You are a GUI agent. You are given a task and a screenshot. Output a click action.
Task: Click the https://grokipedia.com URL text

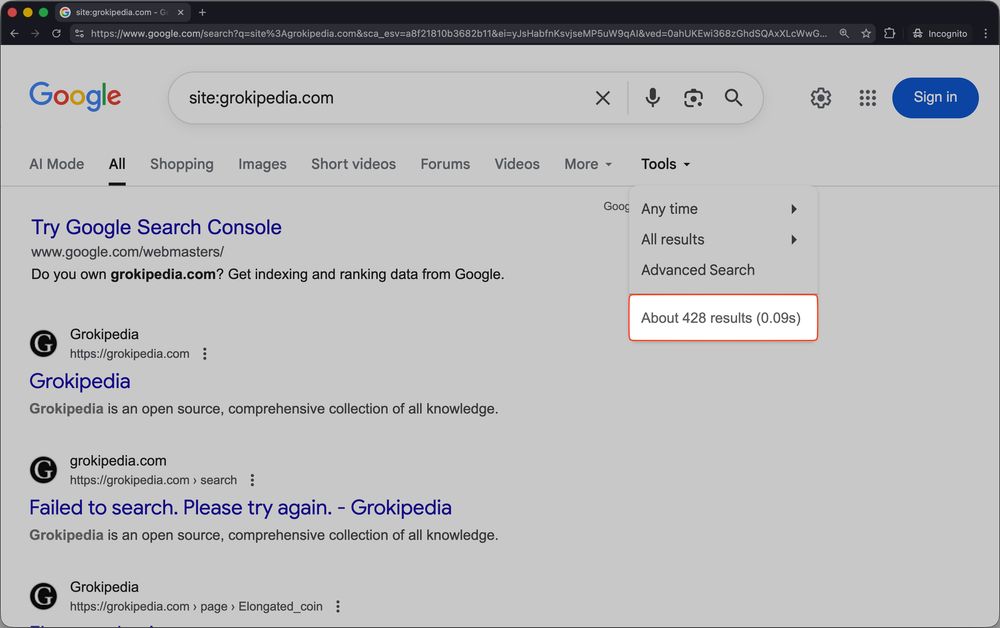coord(129,354)
